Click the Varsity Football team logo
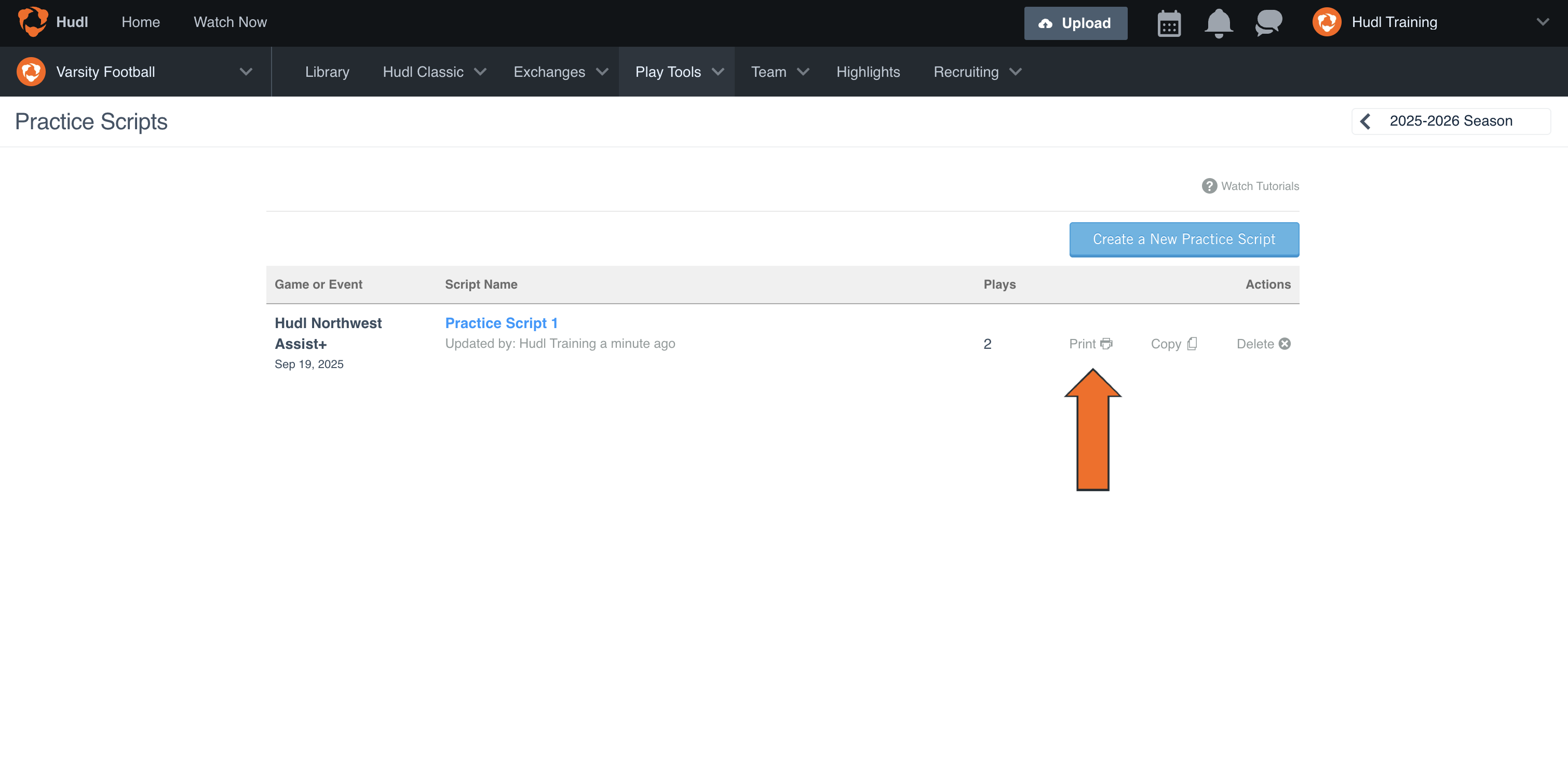Viewport: 1568px width, 760px height. [x=31, y=72]
